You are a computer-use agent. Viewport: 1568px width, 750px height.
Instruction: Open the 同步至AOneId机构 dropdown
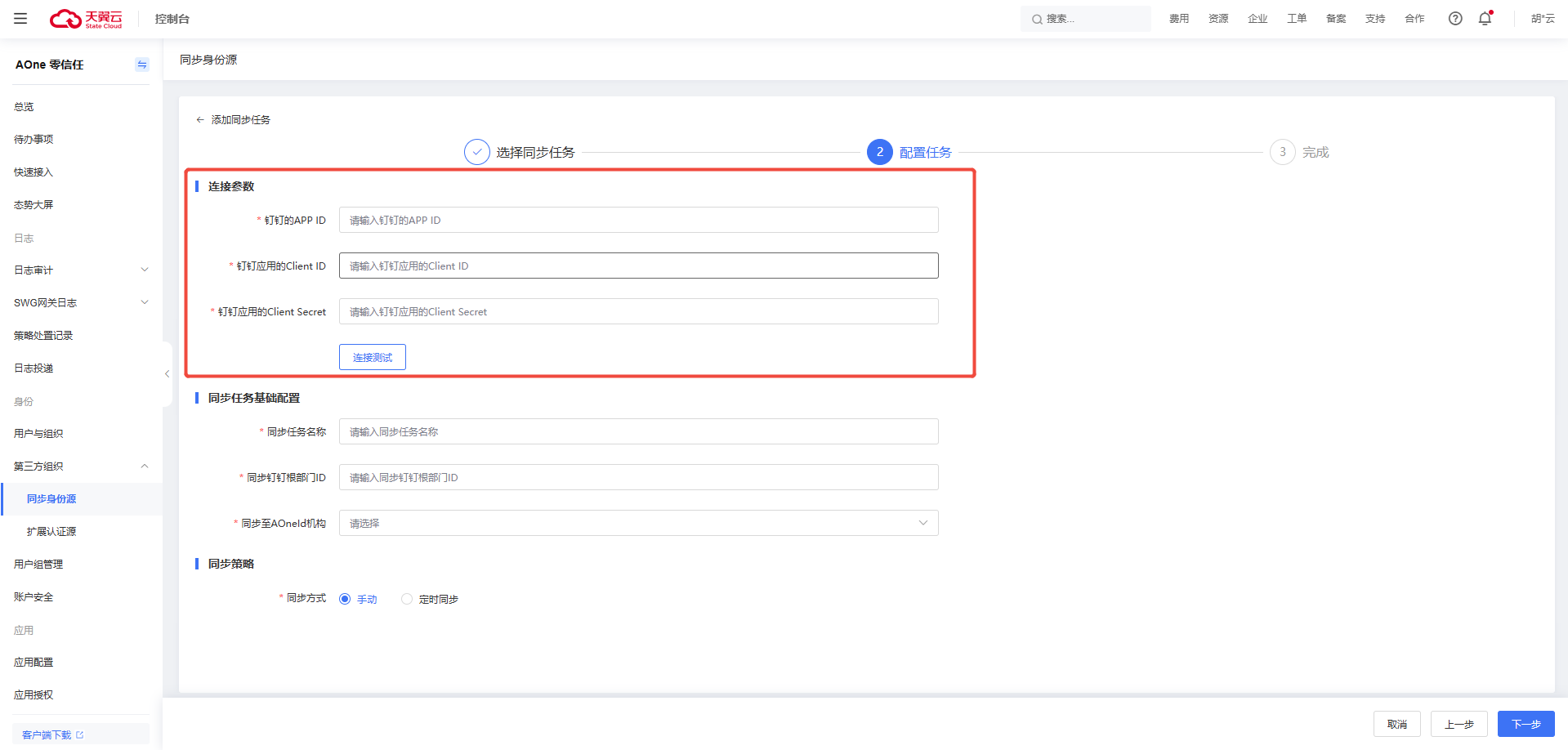tap(638, 524)
